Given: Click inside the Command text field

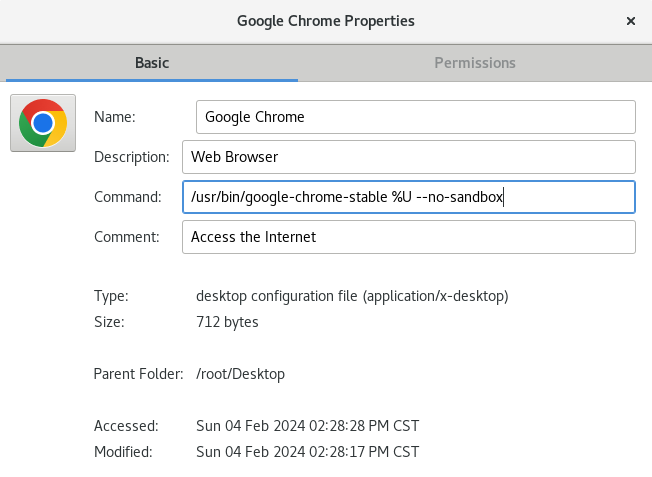Looking at the screenshot, I should [409, 197].
